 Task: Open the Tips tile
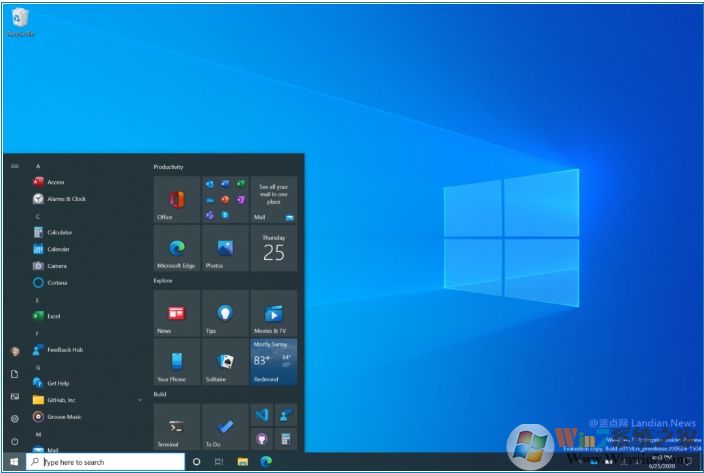point(225,314)
